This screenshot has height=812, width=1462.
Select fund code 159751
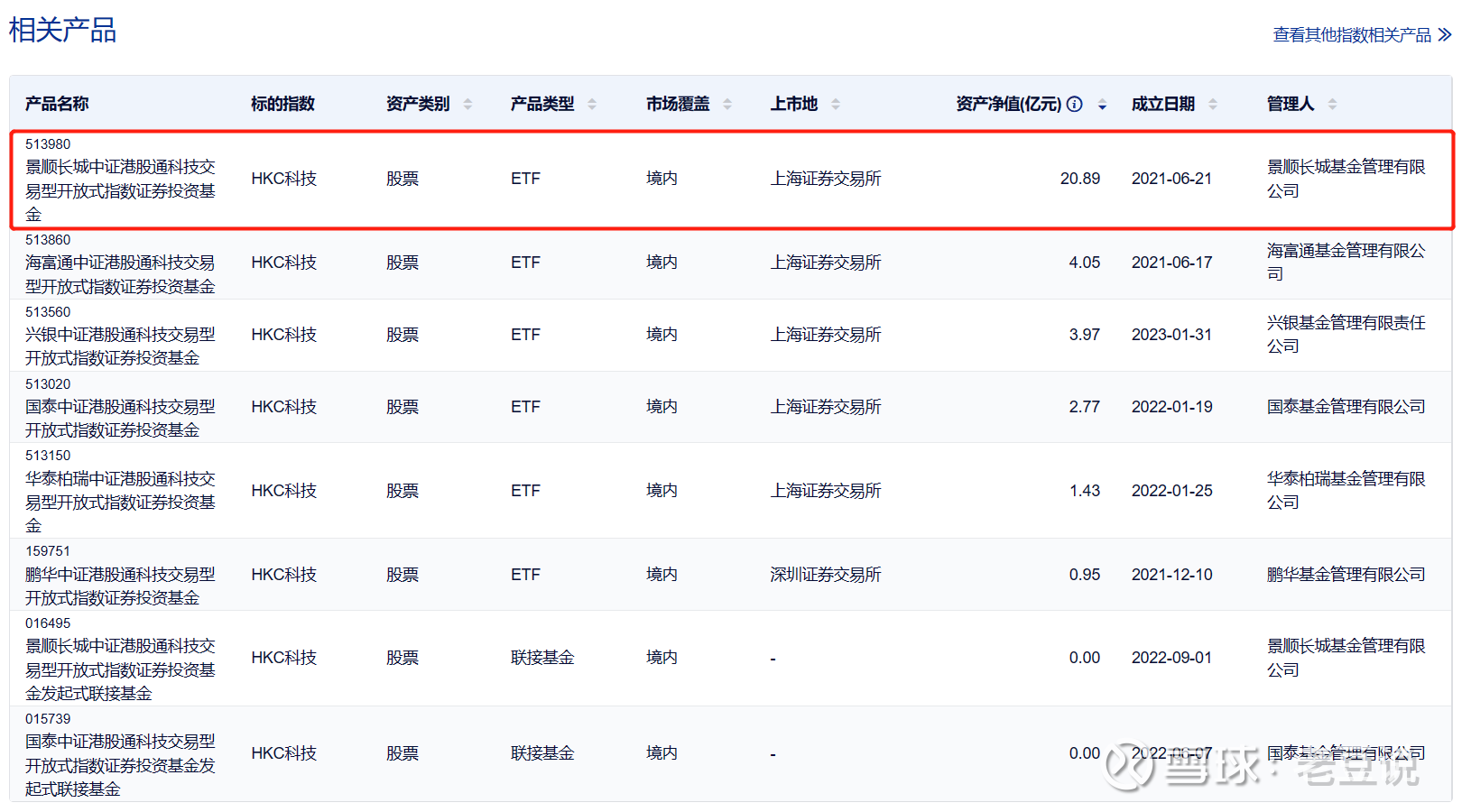48,551
